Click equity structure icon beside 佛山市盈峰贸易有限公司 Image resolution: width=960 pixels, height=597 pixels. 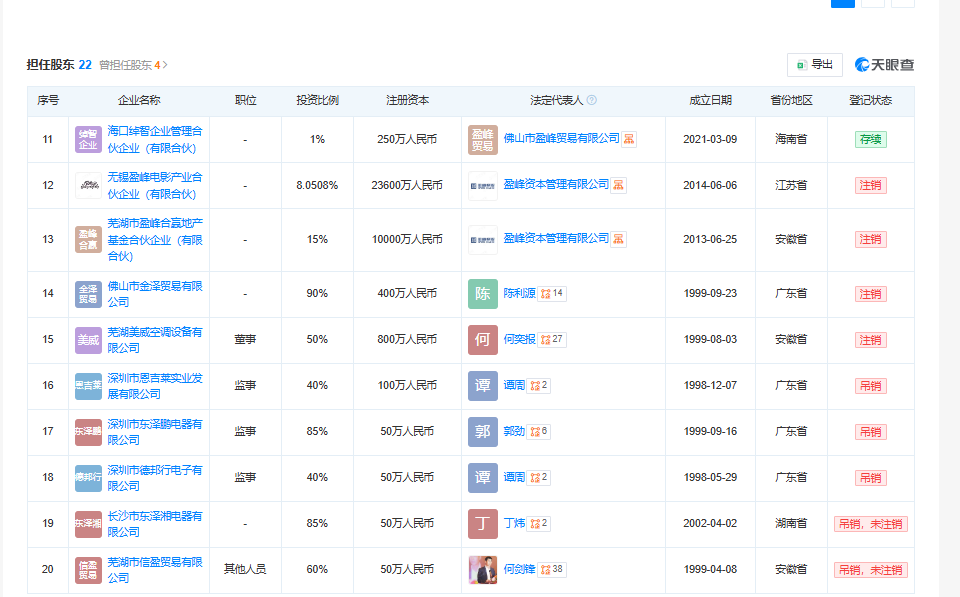click(629, 139)
